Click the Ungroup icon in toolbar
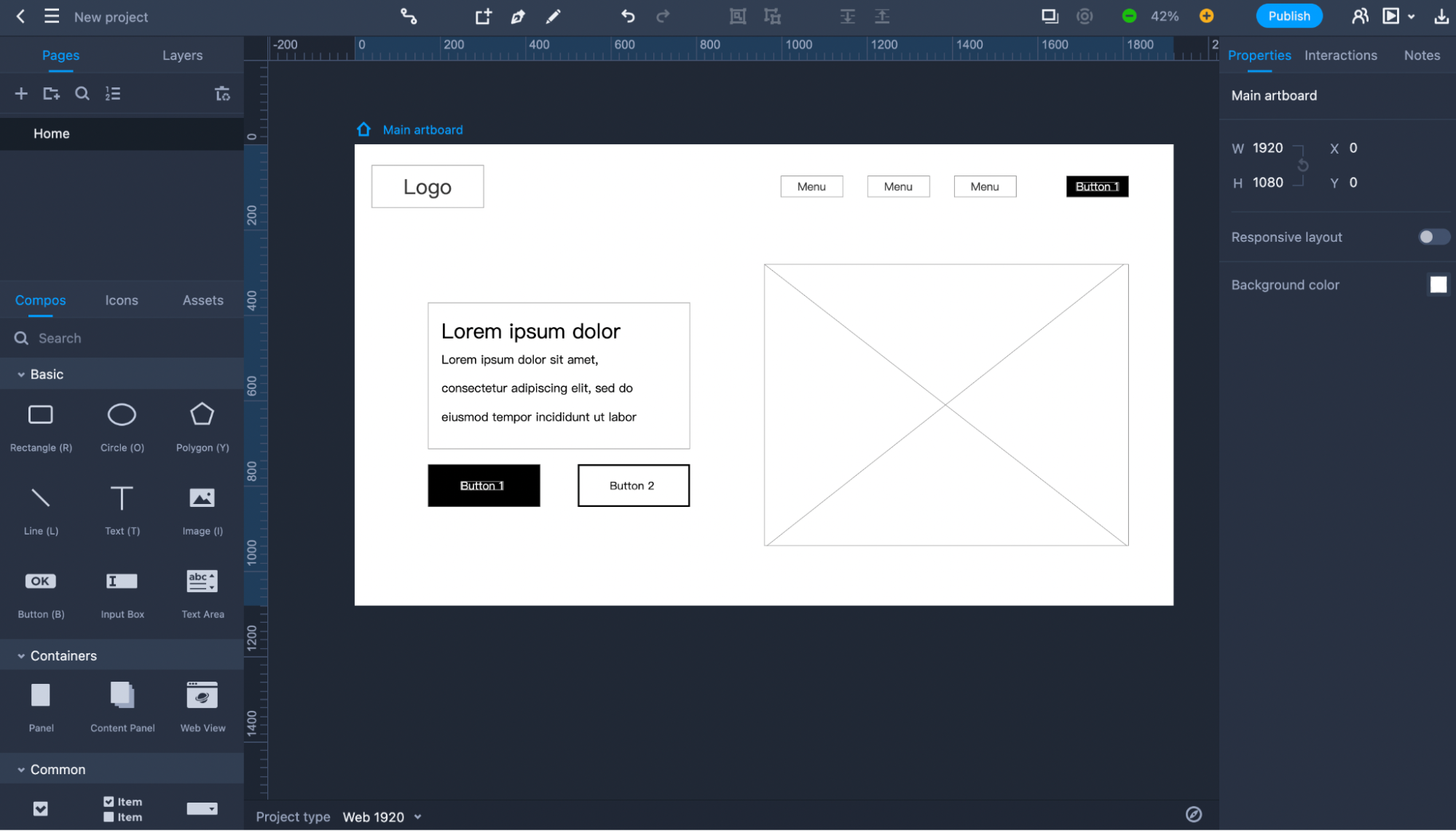 click(773, 16)
